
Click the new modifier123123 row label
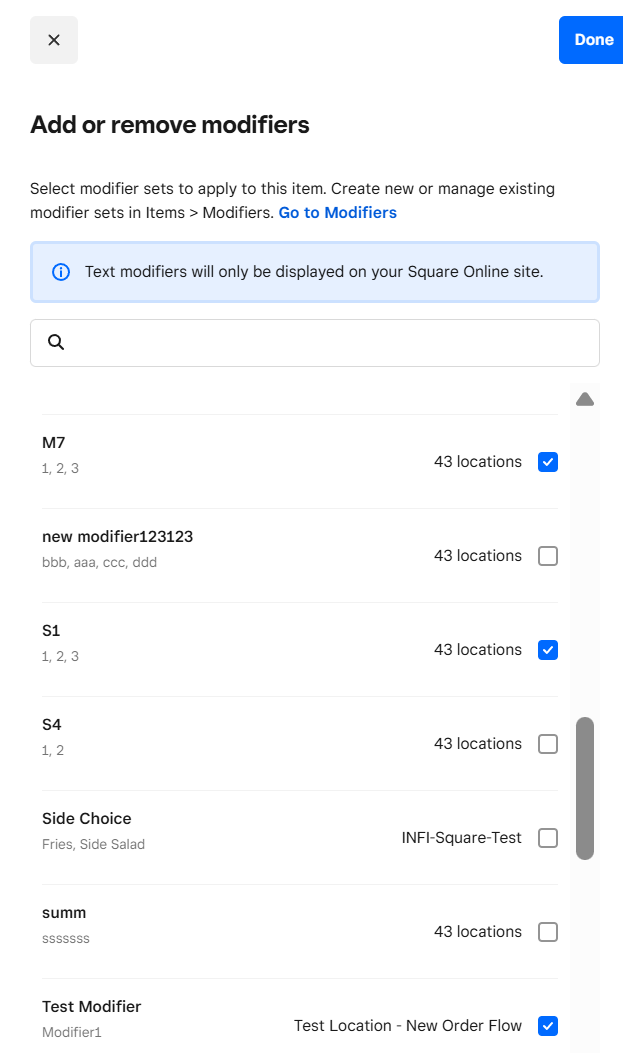(x=117, y=536)
